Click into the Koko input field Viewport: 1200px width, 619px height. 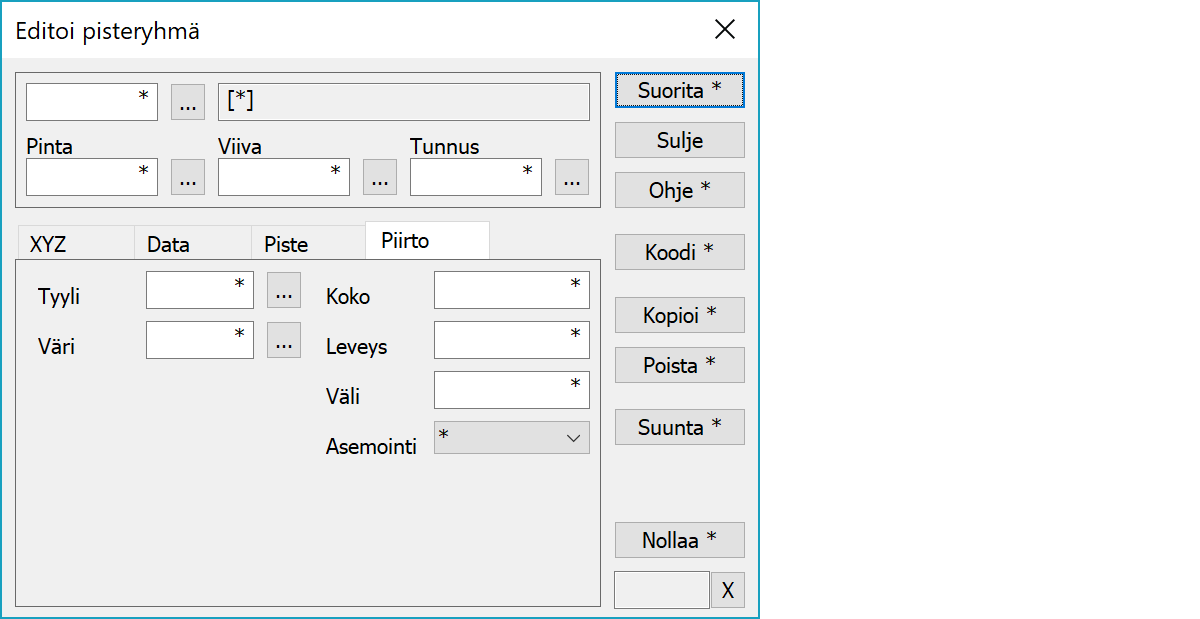click(x=511, y=290)
